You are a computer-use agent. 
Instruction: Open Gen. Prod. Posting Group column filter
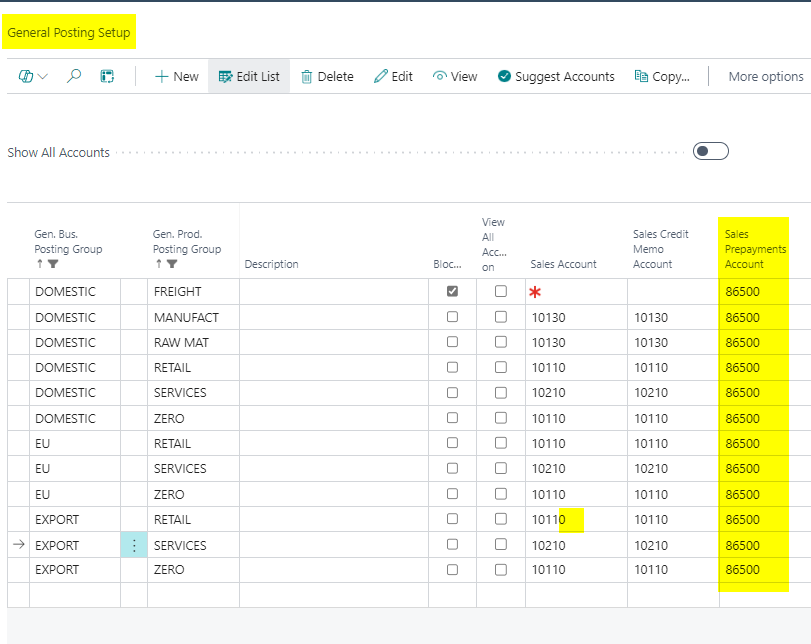172,264
